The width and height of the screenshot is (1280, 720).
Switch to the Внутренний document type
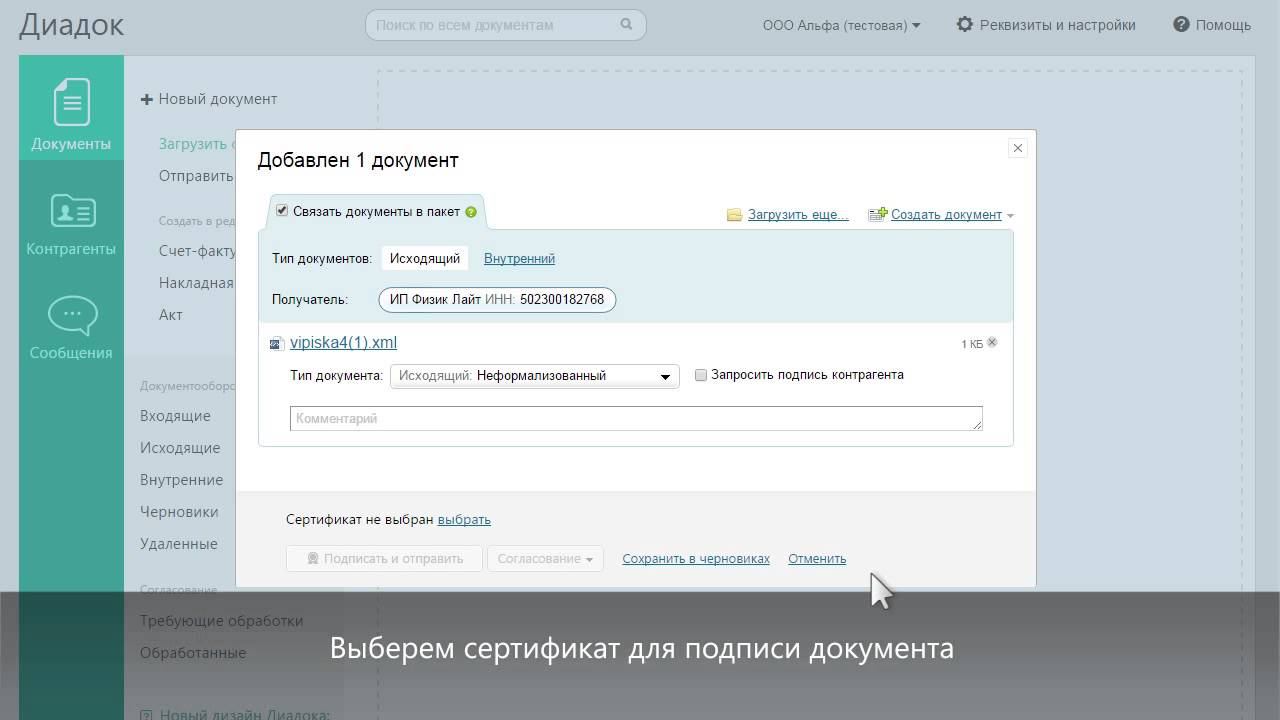519,258
